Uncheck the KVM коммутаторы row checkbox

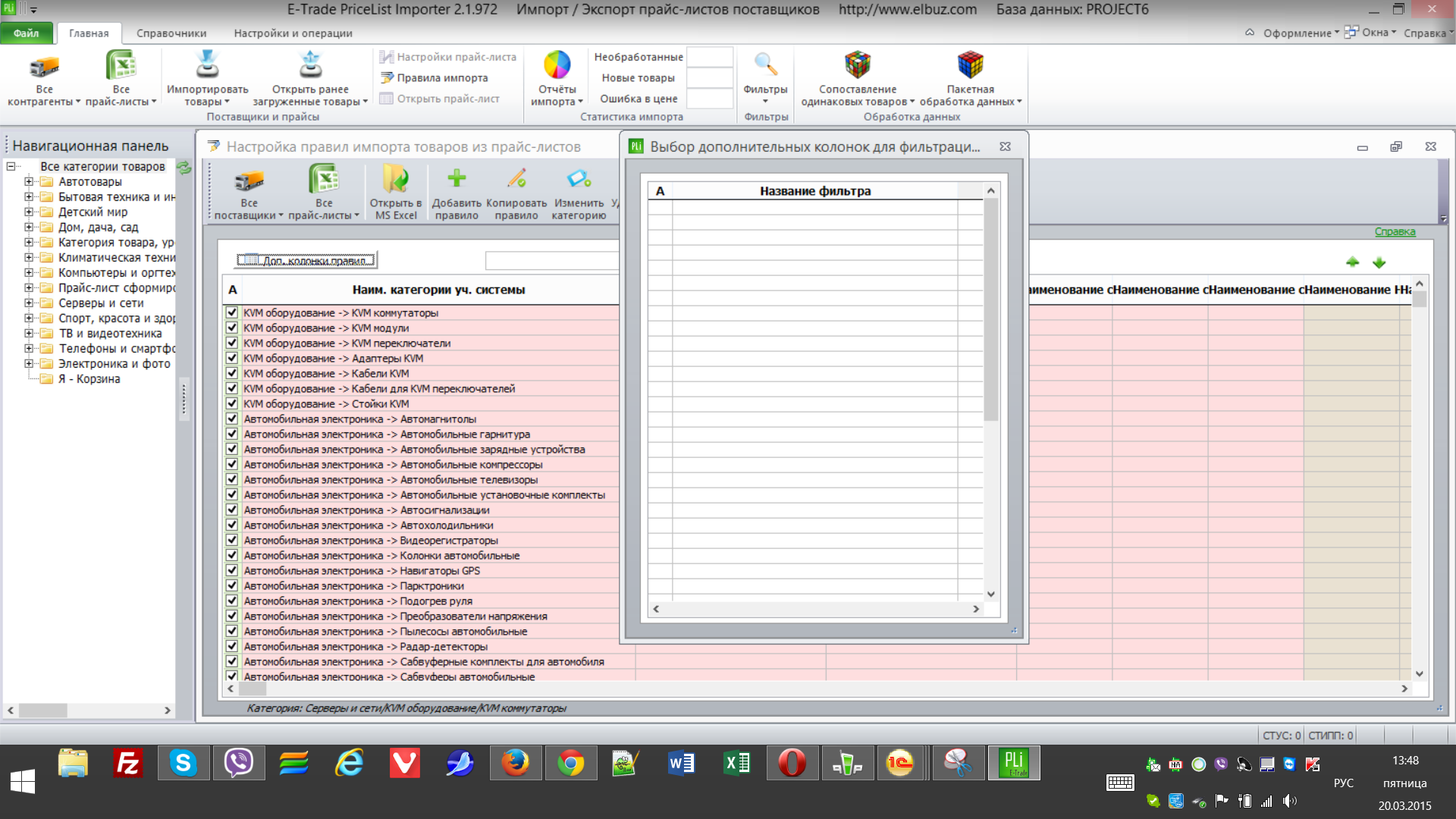coord(232,312)
